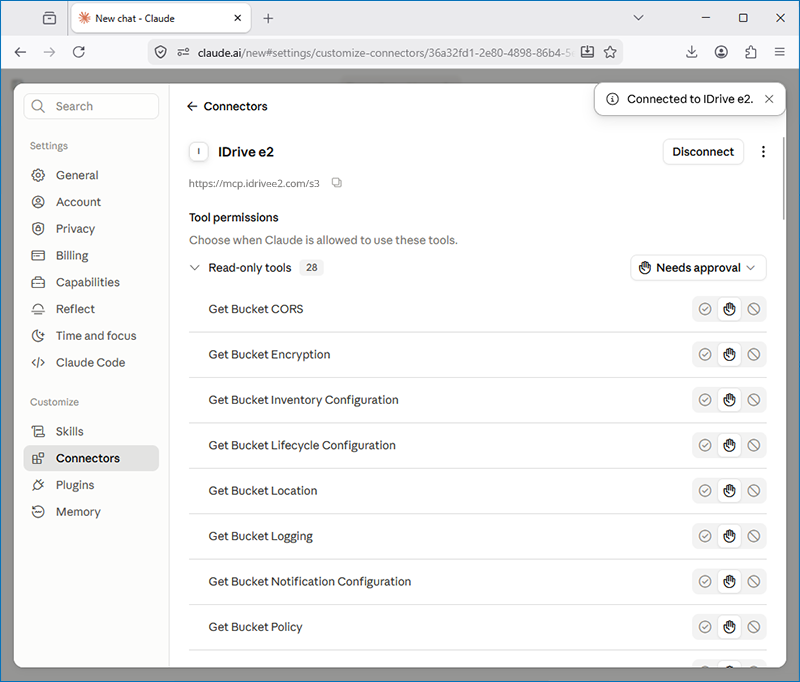Viewport: 800px width, 682px height.
Task: Close the New chat - Claude tab
Action: pos(238,18)
